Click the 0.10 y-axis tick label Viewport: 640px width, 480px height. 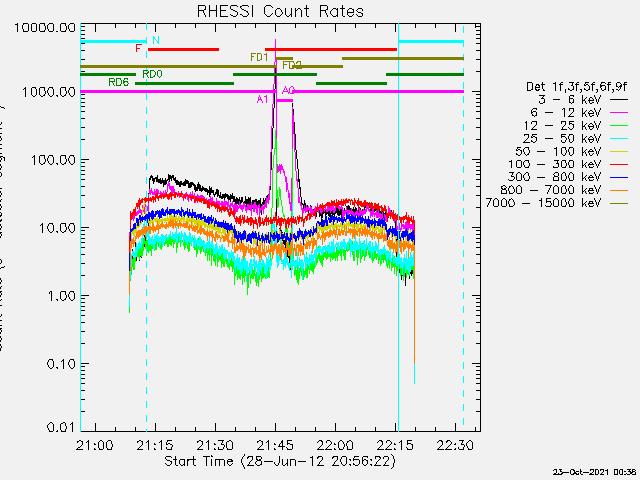point(62,364)
